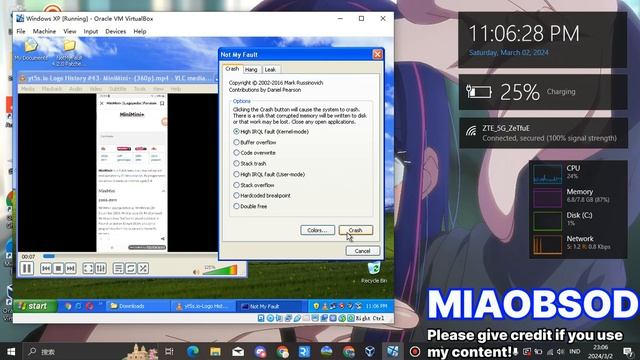Select the Stack overflow option
The height and width of the screenshot is (360, 640).
(253, 185)
